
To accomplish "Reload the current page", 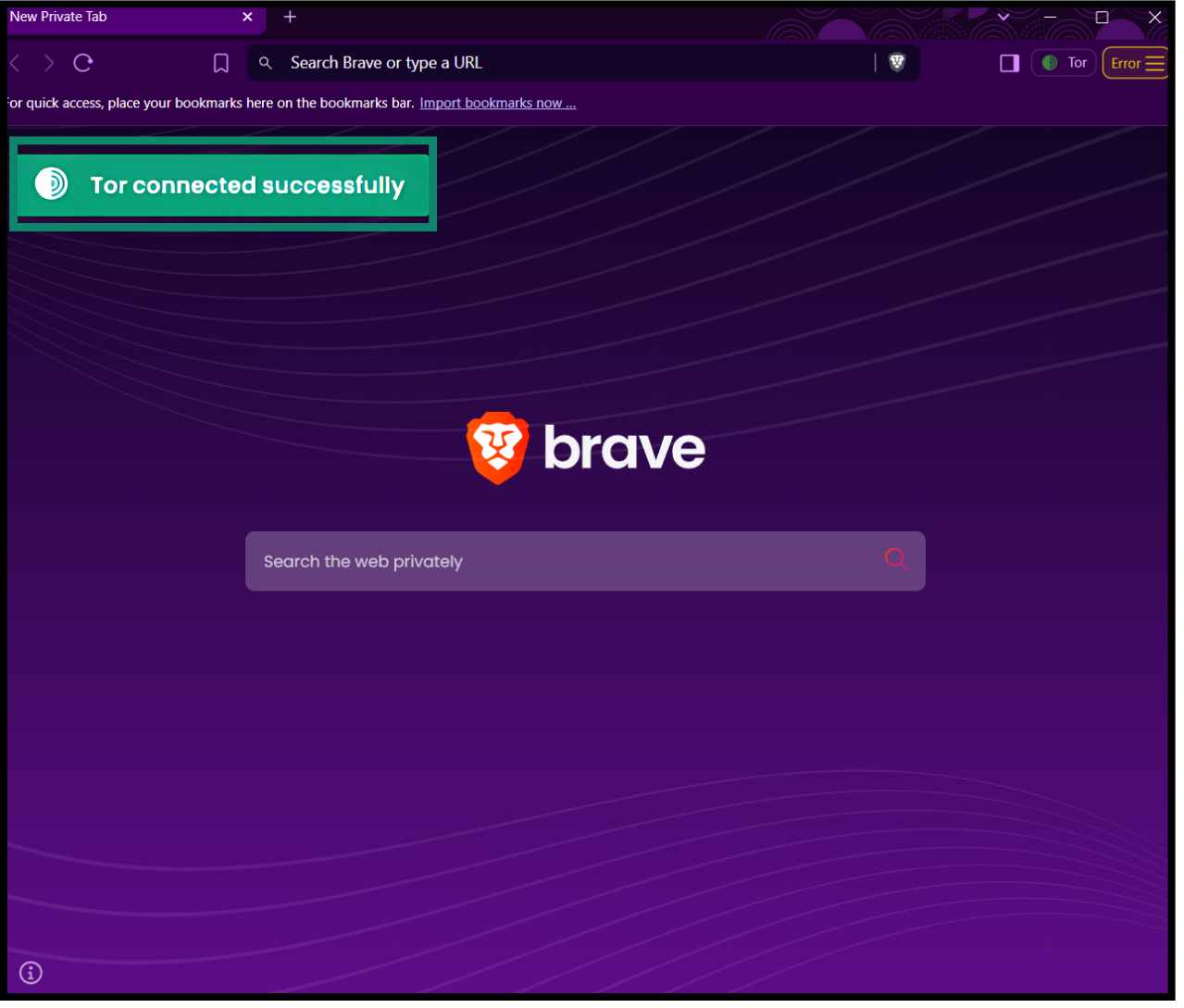I will (82, 63).
